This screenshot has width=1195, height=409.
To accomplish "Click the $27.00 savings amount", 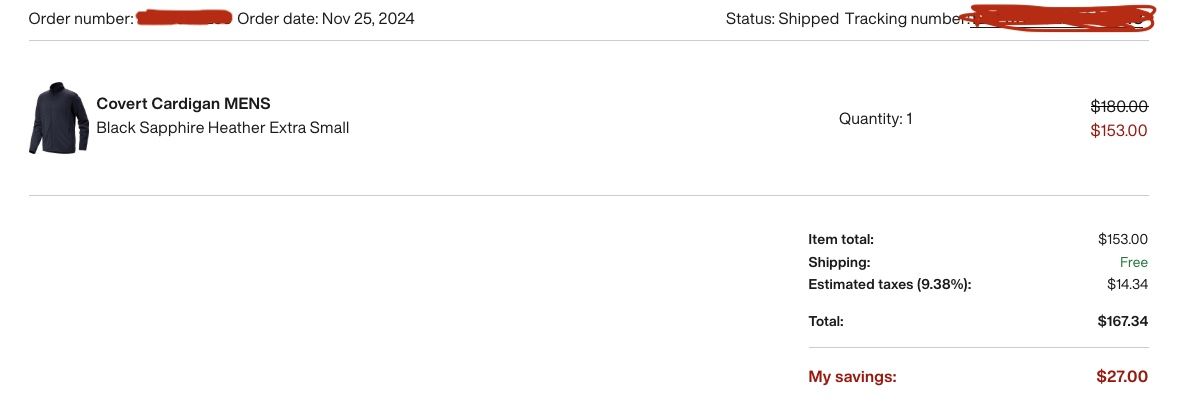I will pos(1122,377).
